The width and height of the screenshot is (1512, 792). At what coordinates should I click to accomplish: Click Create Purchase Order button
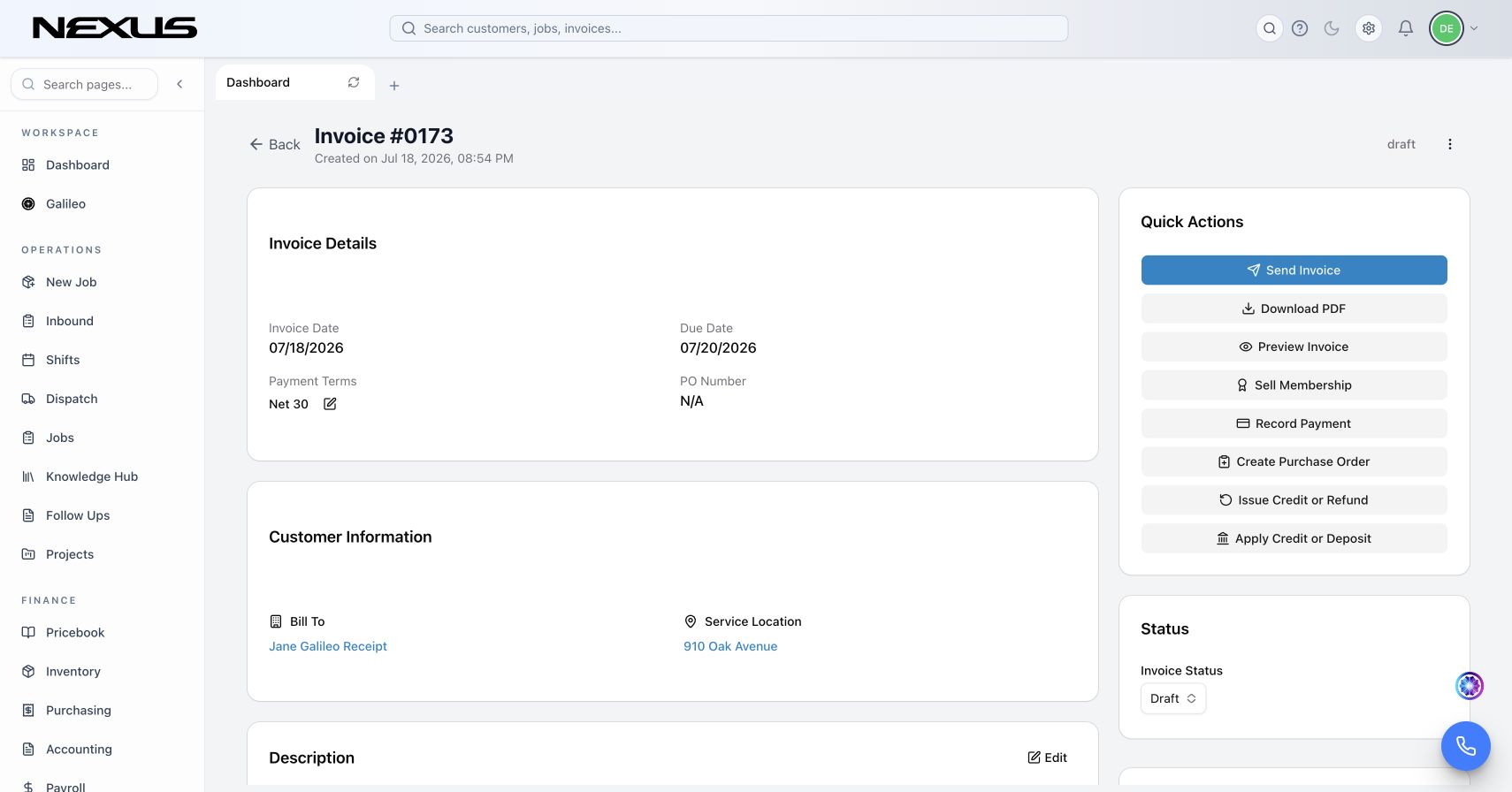pos(1294,461)
